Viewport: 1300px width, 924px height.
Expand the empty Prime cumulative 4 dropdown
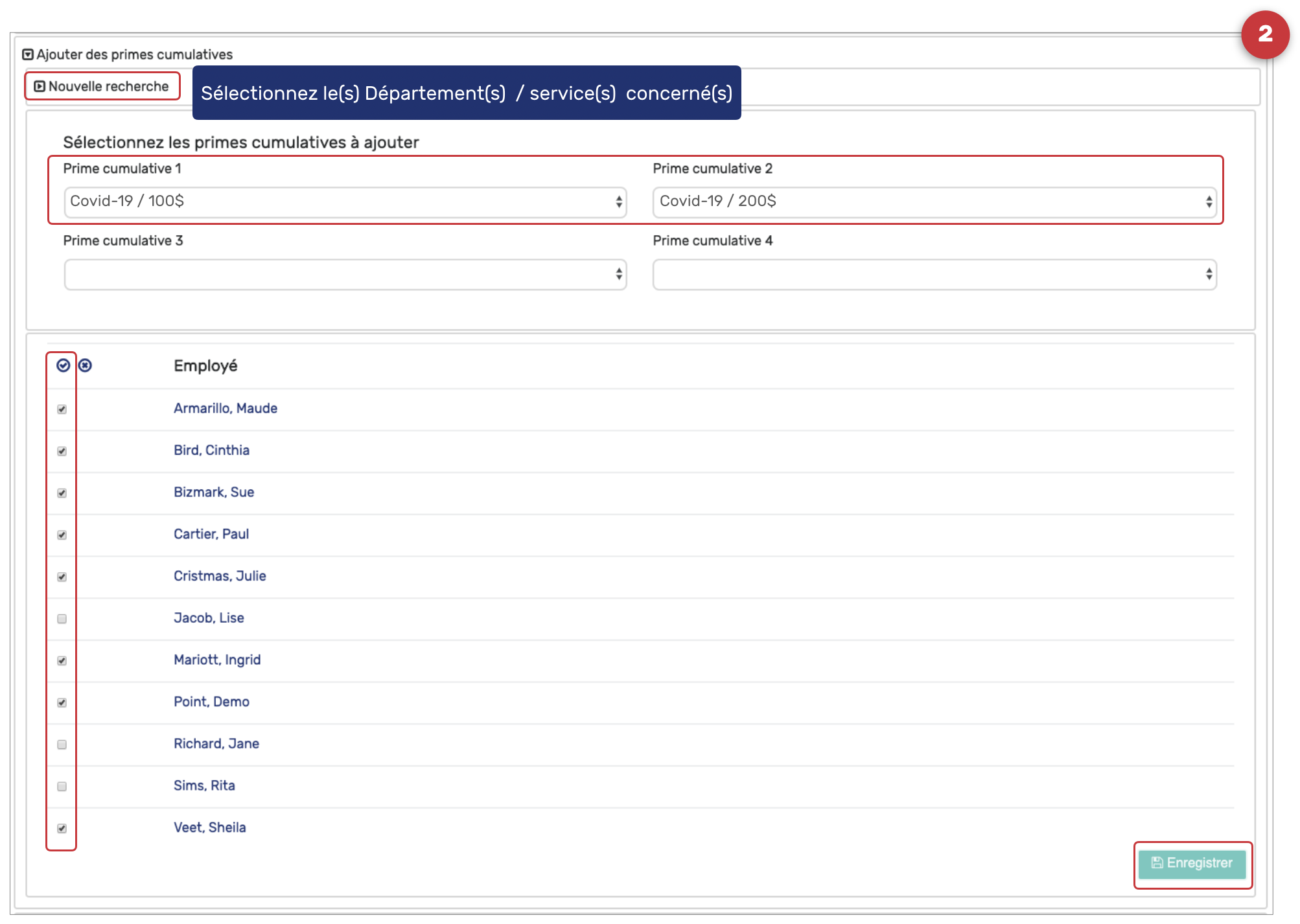coord(934,275)
